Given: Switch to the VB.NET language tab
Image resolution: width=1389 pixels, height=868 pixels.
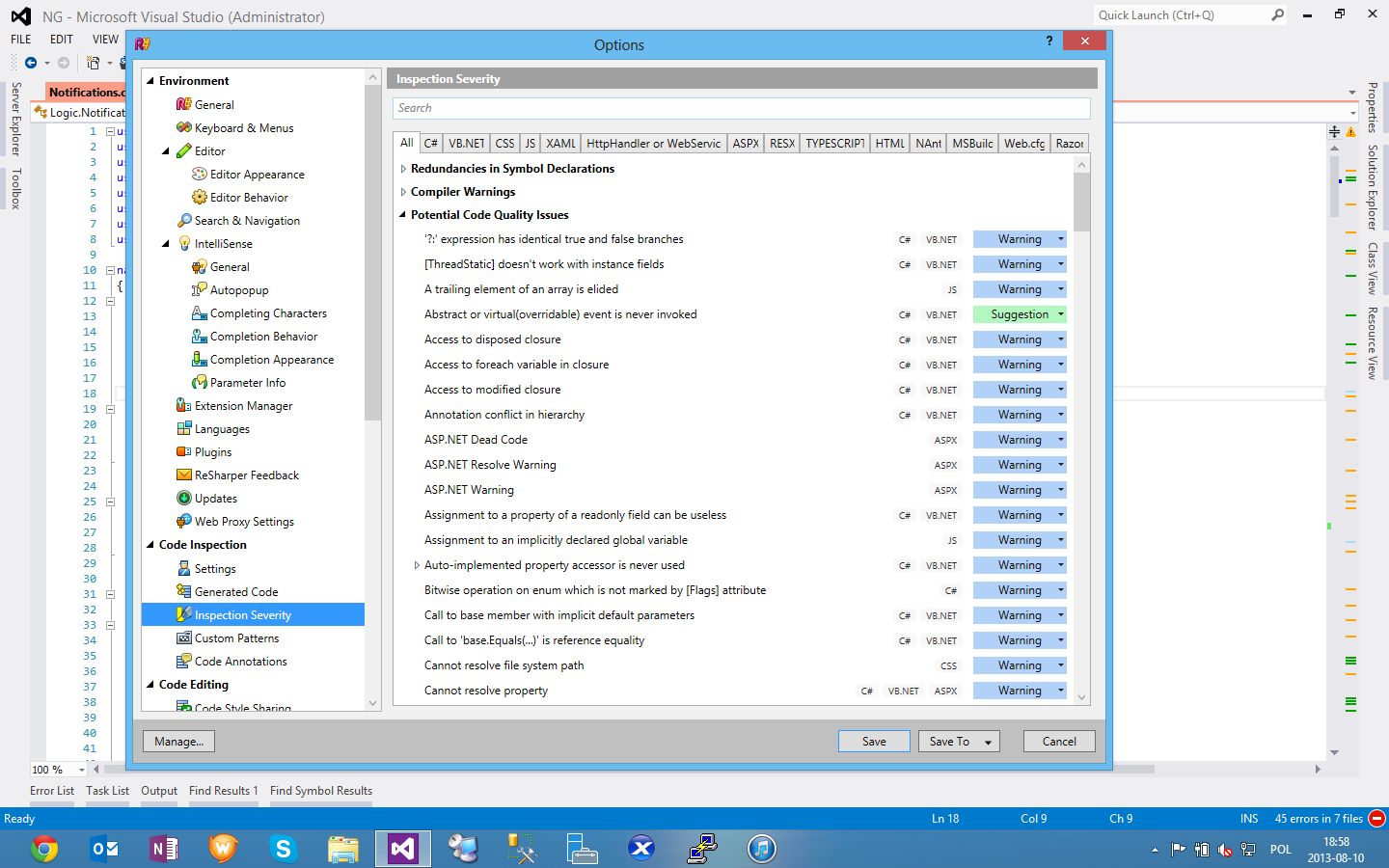Looking at the screenshot, I should click(x=467, y=143).
